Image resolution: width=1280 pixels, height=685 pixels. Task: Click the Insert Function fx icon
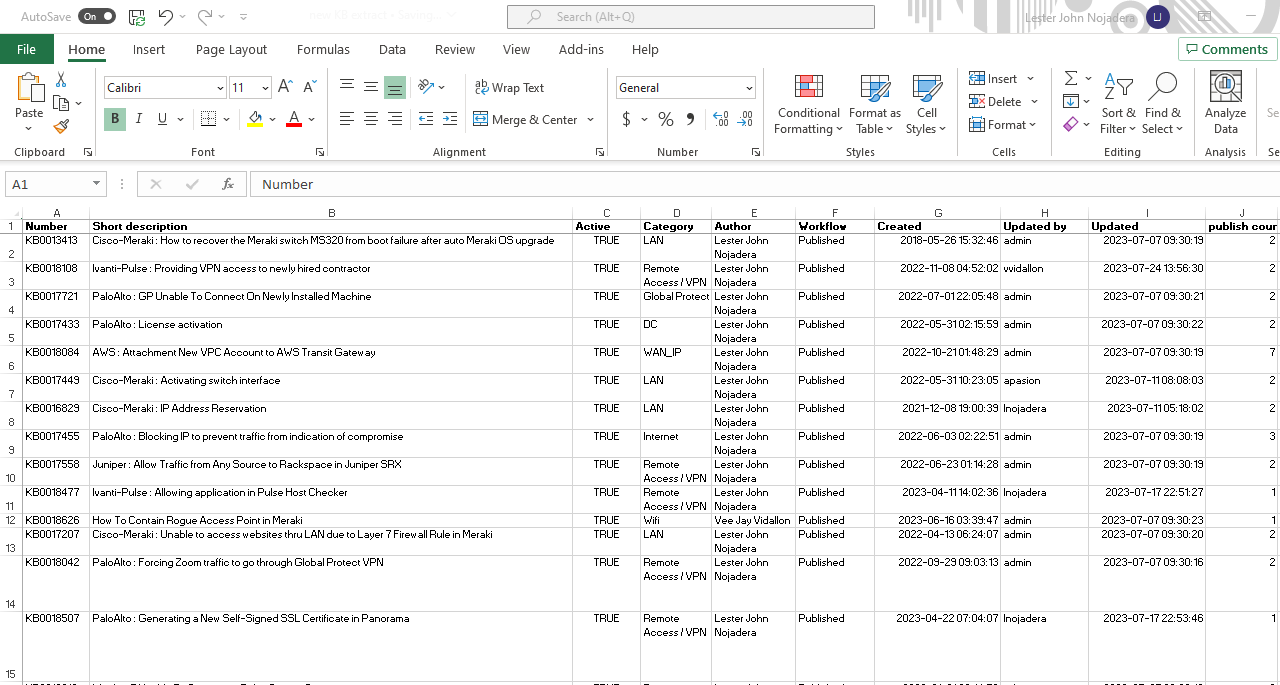[x=227, y=184]
